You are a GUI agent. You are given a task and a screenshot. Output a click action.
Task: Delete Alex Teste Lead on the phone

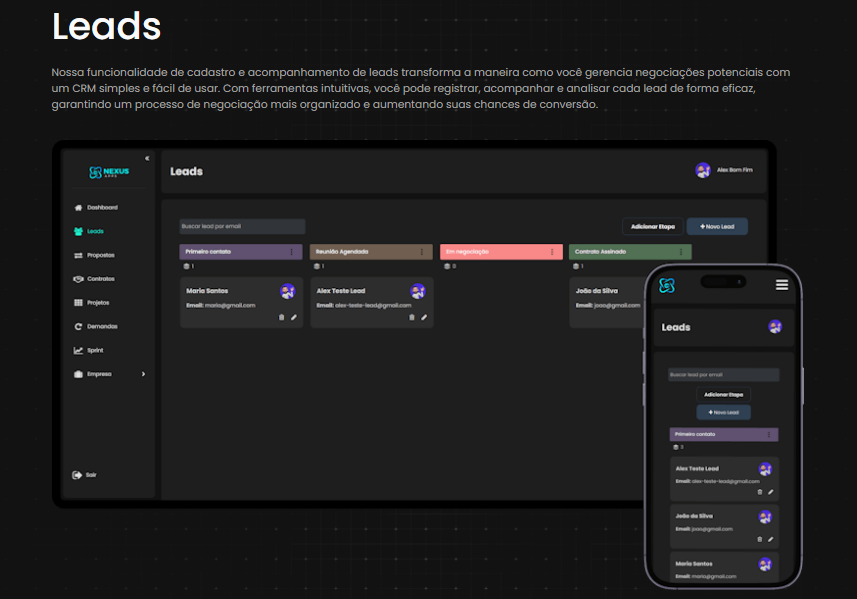tap(760, 492)
